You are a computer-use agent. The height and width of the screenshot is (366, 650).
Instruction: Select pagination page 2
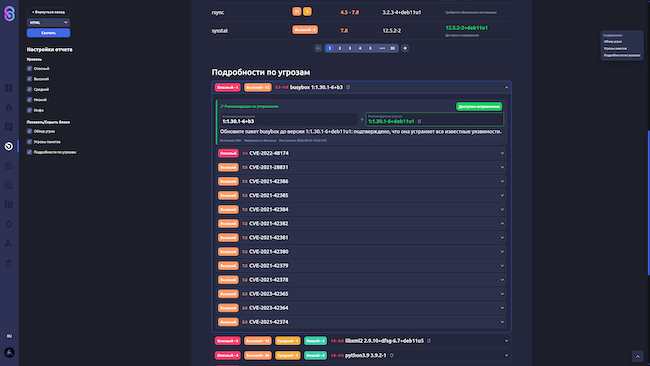[340, 48]
